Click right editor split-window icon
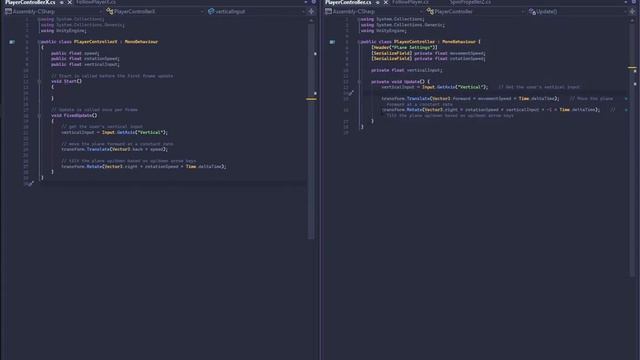640x360 pixels. [x=632, y=11]
